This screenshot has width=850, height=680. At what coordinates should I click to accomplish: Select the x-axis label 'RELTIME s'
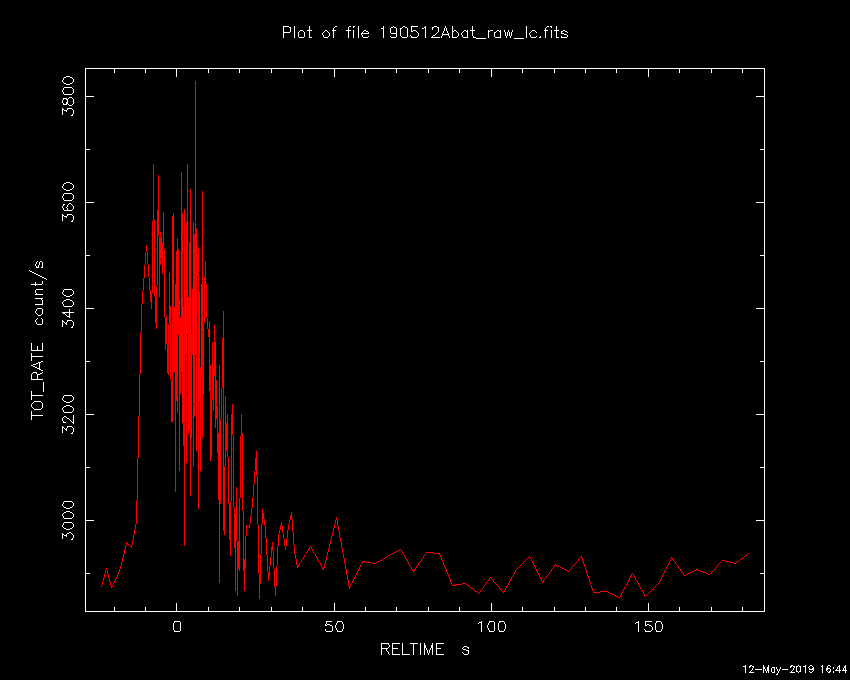click(x=424, y=649)
